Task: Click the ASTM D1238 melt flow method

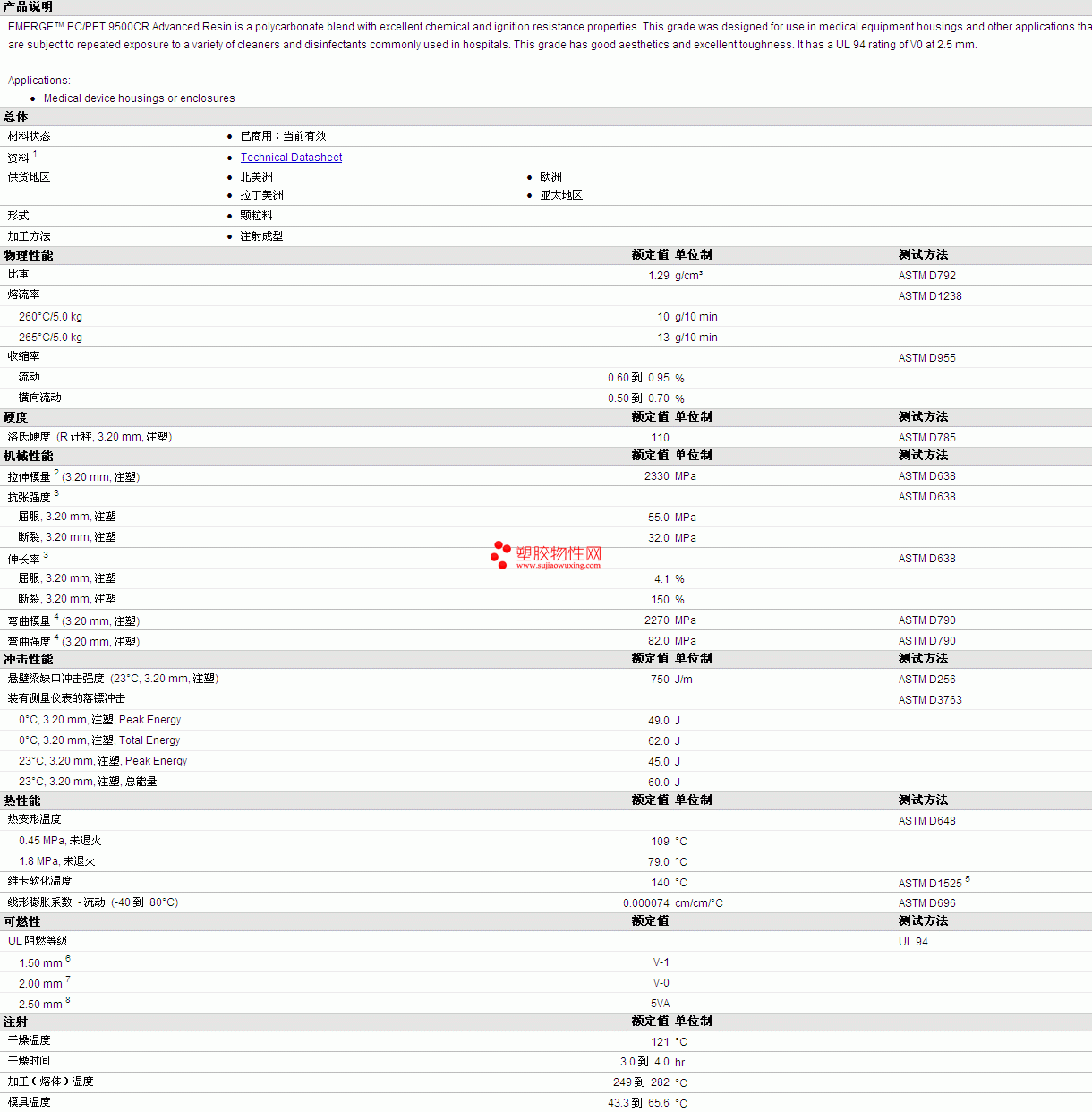Action: coord(930,296)
